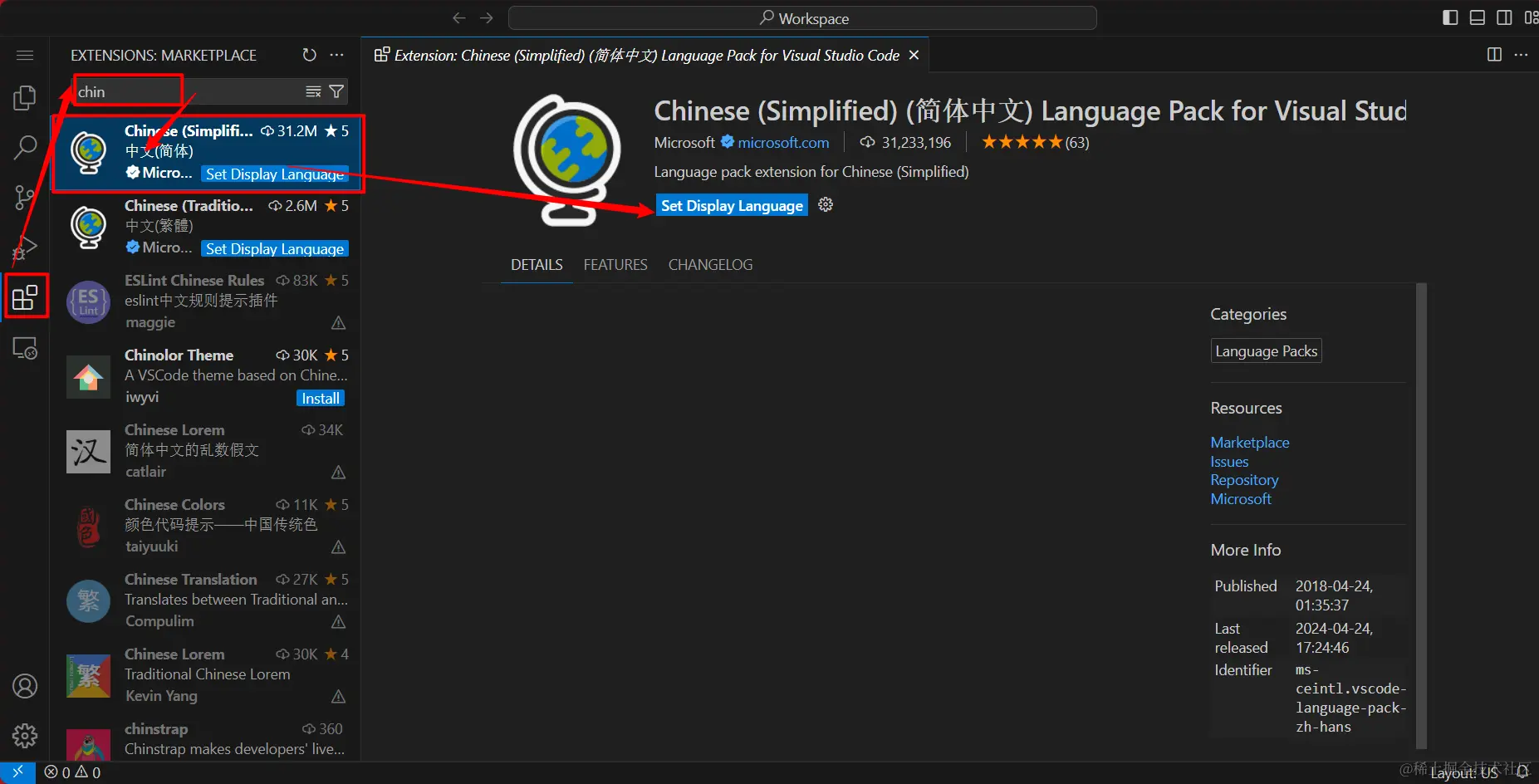Select the chinstrap extension entry
Viewport: 1539px width, 784px height.
pos(206,738)
